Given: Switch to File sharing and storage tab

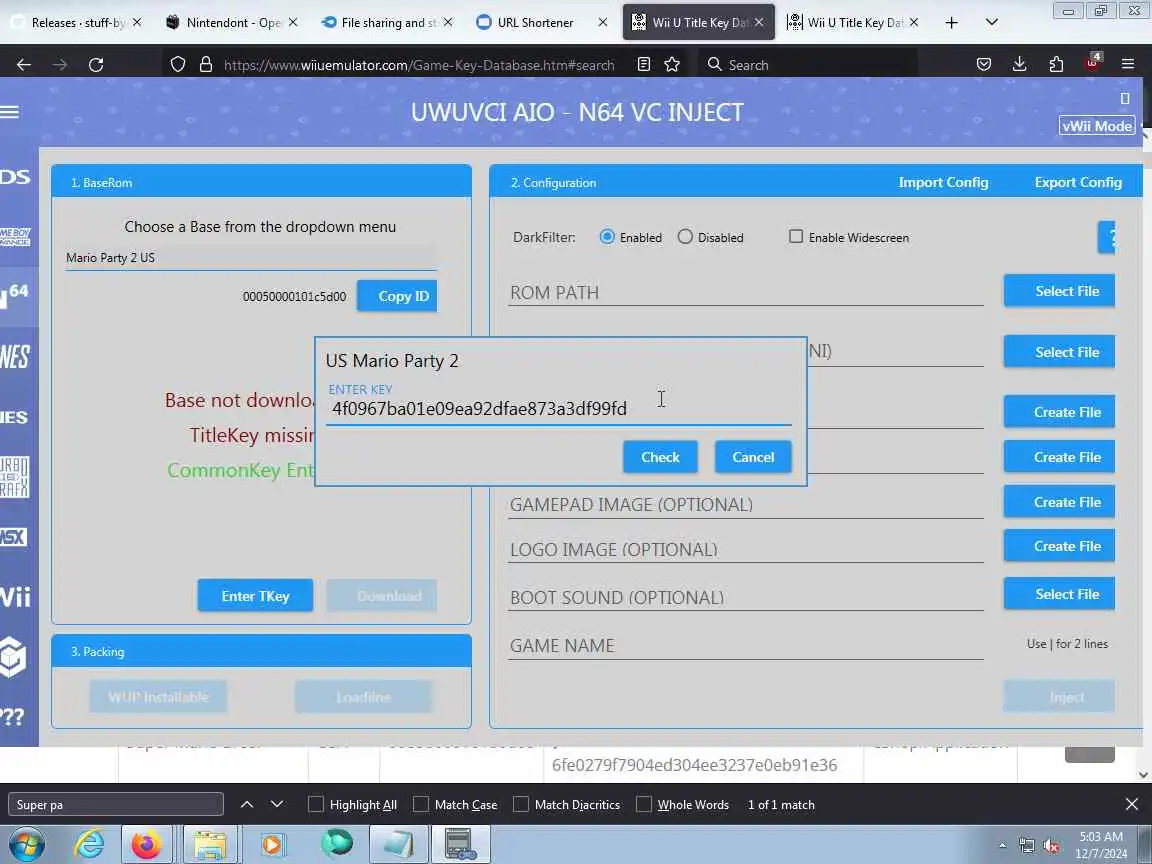Looking at the screenshot, I should click(x=386, y=23).
